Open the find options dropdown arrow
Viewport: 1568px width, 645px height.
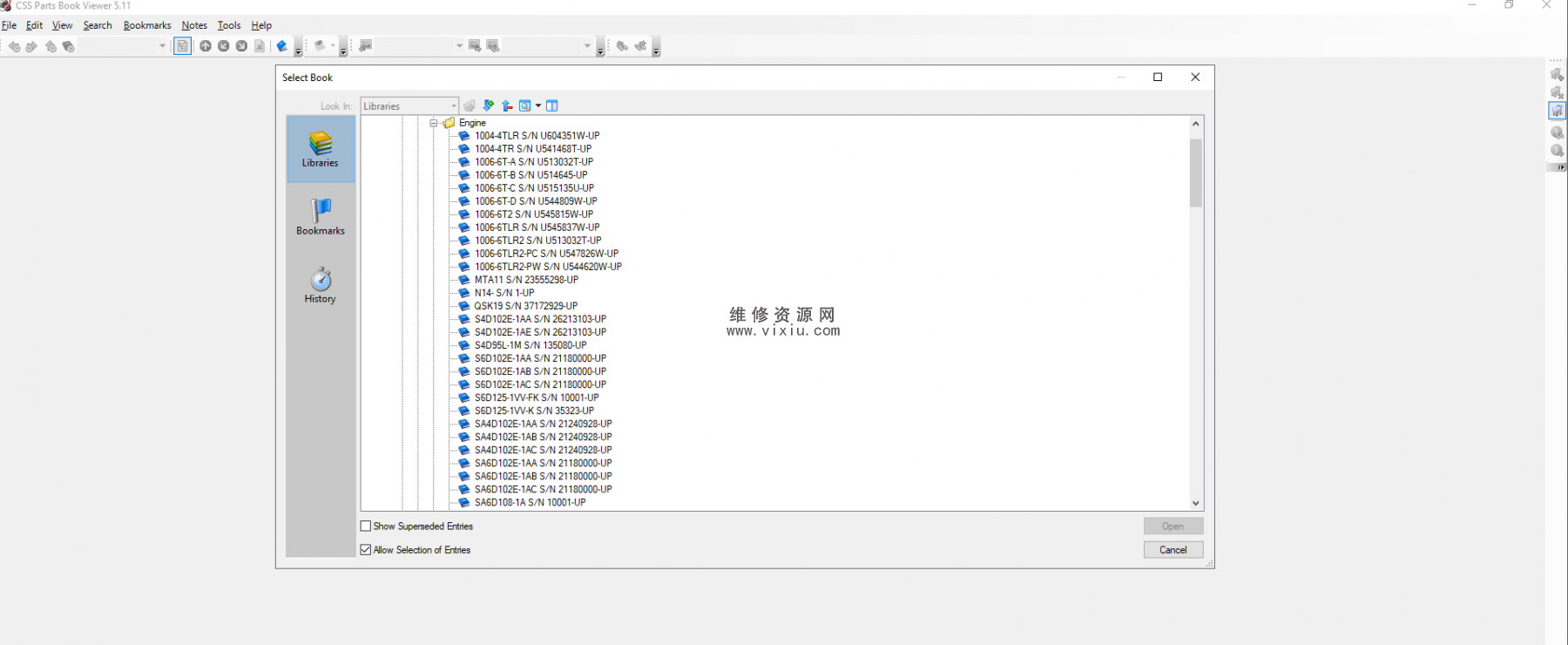[x=538, y=105]
